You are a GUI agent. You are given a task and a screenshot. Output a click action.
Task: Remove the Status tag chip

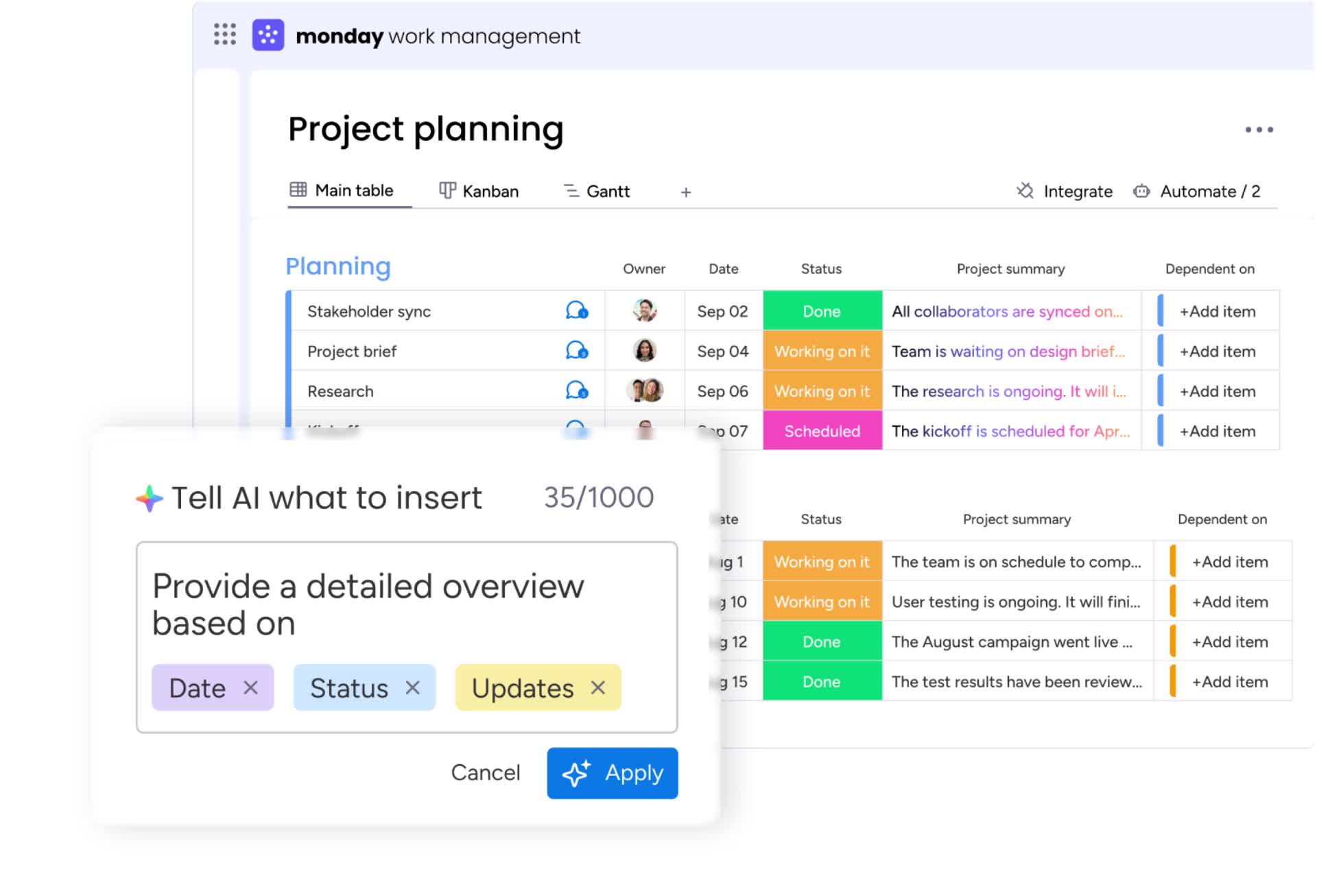(412, 687)
